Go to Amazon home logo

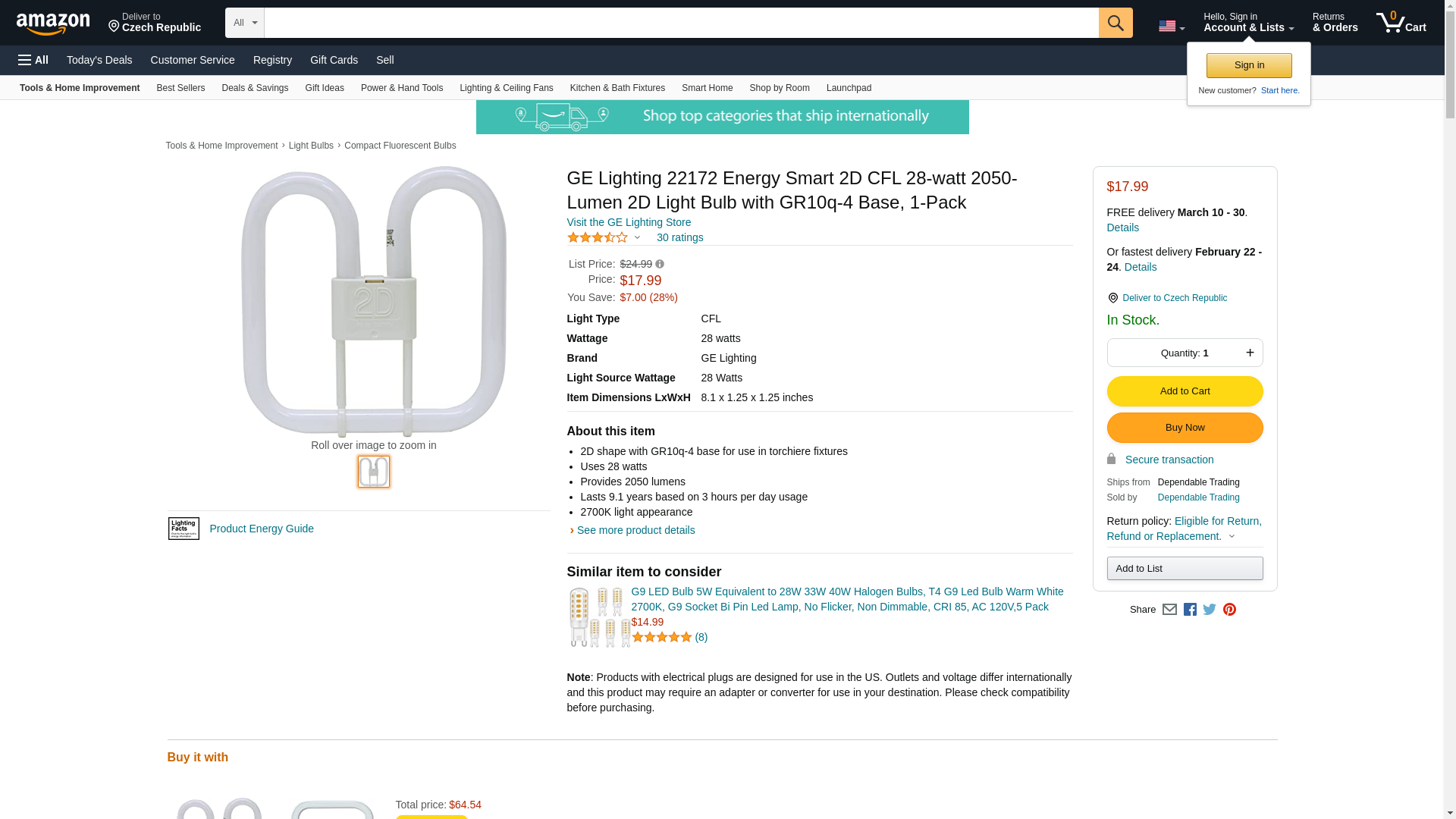coord(53,24)
